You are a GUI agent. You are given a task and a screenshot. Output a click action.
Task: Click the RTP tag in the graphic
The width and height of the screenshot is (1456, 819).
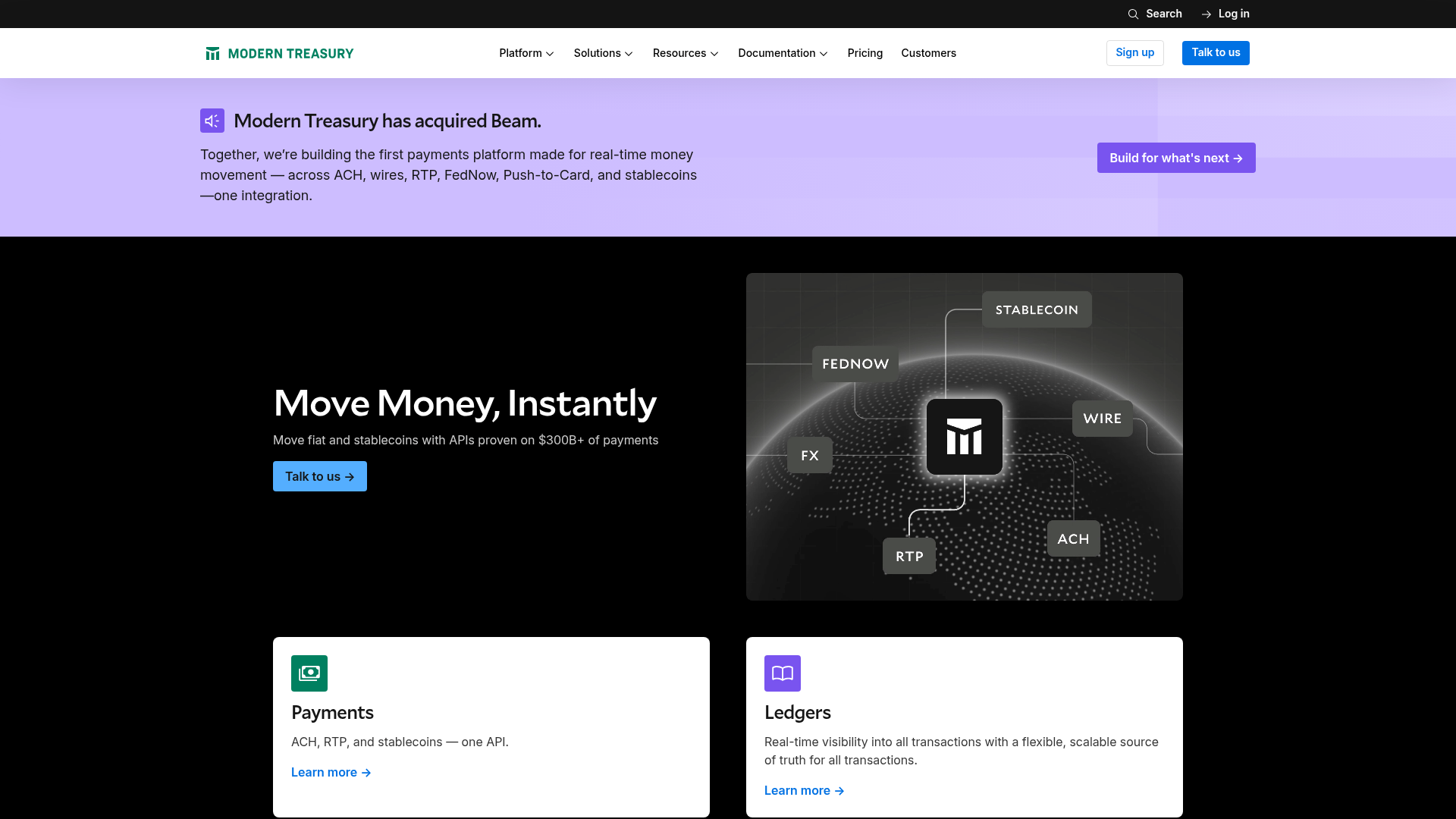(x=909, y=556)
